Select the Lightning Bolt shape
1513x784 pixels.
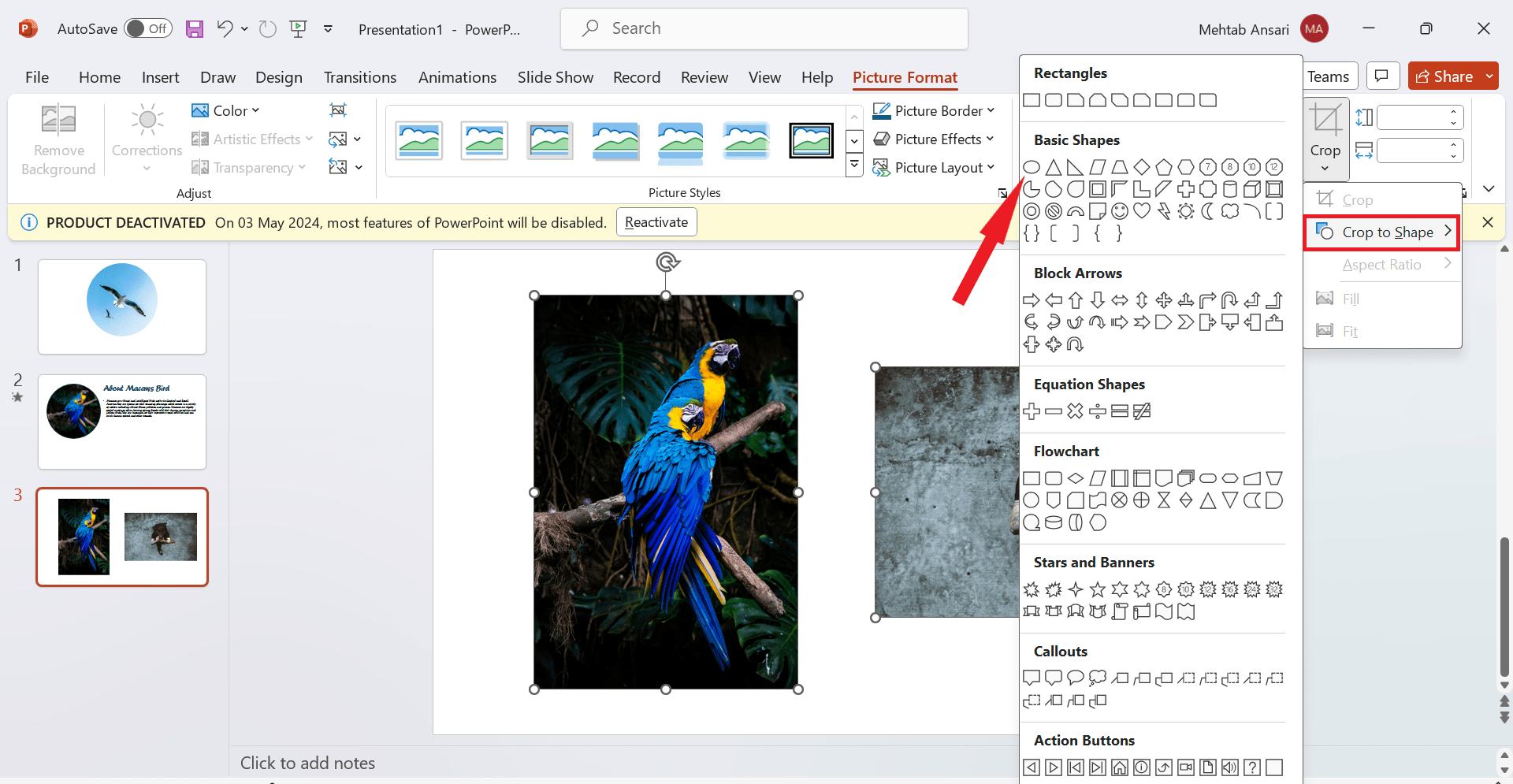click(1163, 211)
